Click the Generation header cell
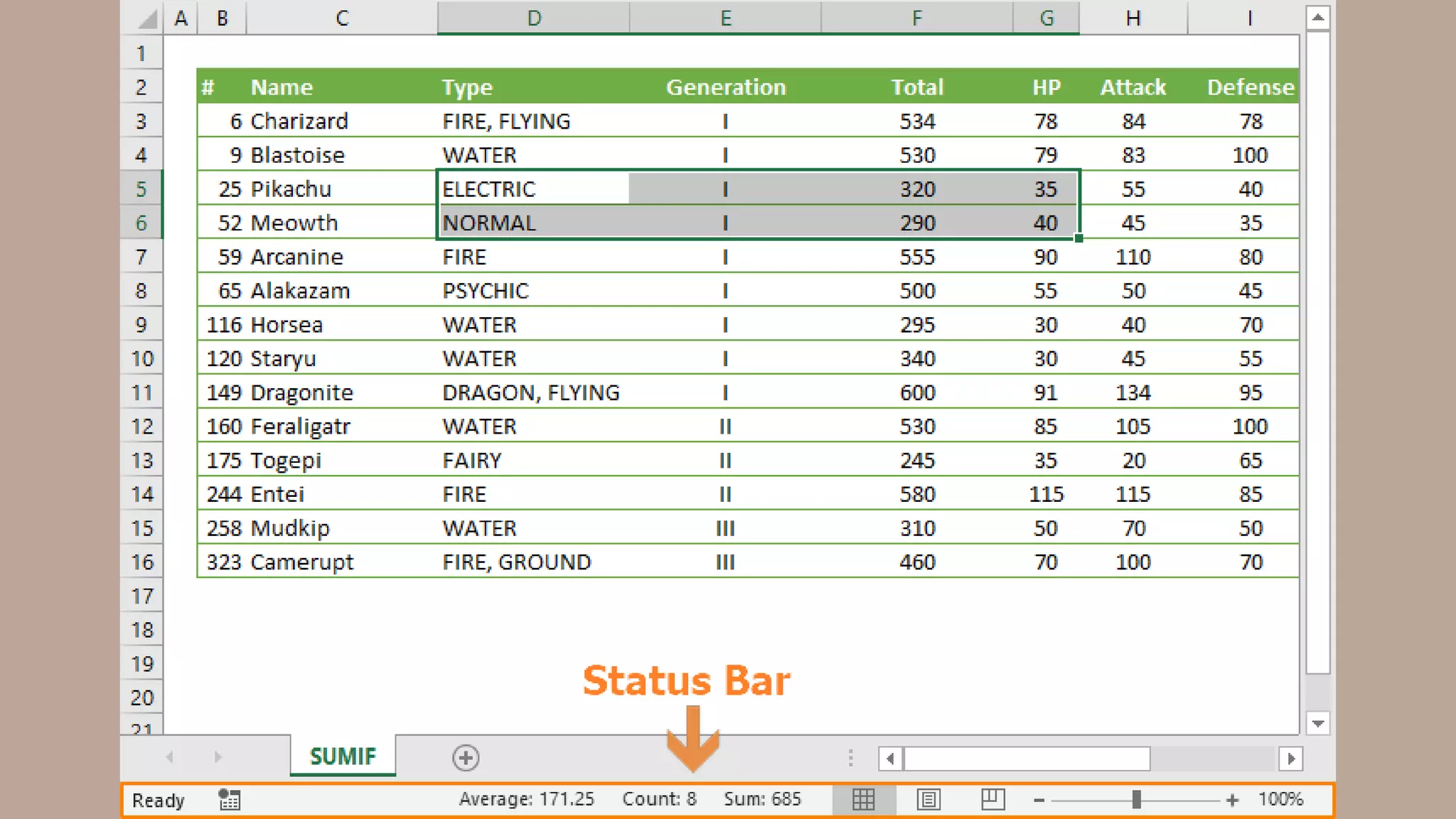1456x819 pixels. click(x=725, y=87)
